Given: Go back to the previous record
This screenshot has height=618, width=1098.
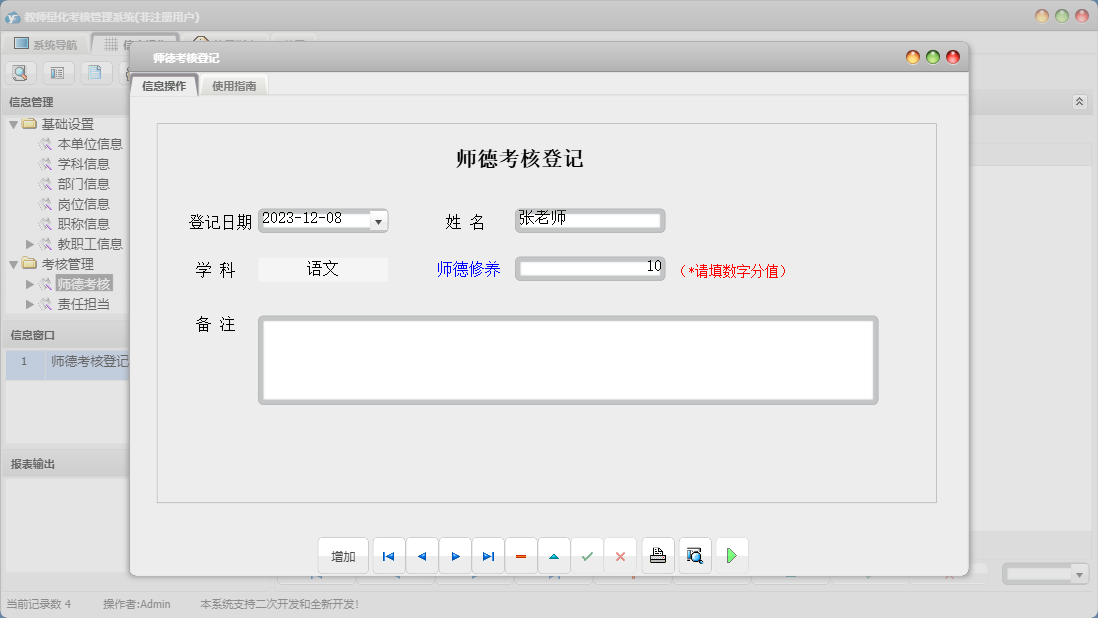Looking at the screenshot, I should pos(421,555).
